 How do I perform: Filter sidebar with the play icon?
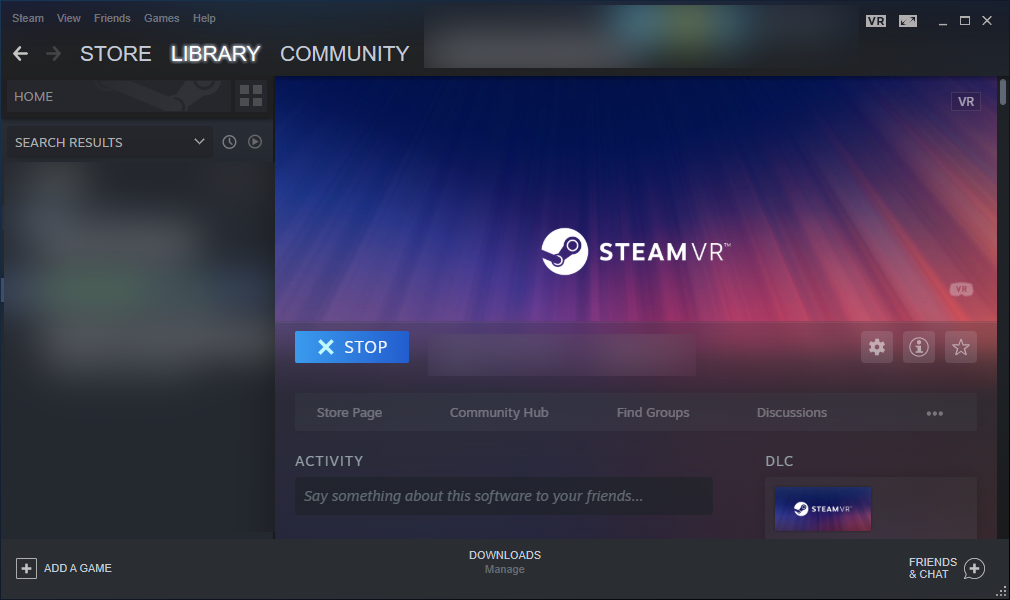(x=255, y=141)
